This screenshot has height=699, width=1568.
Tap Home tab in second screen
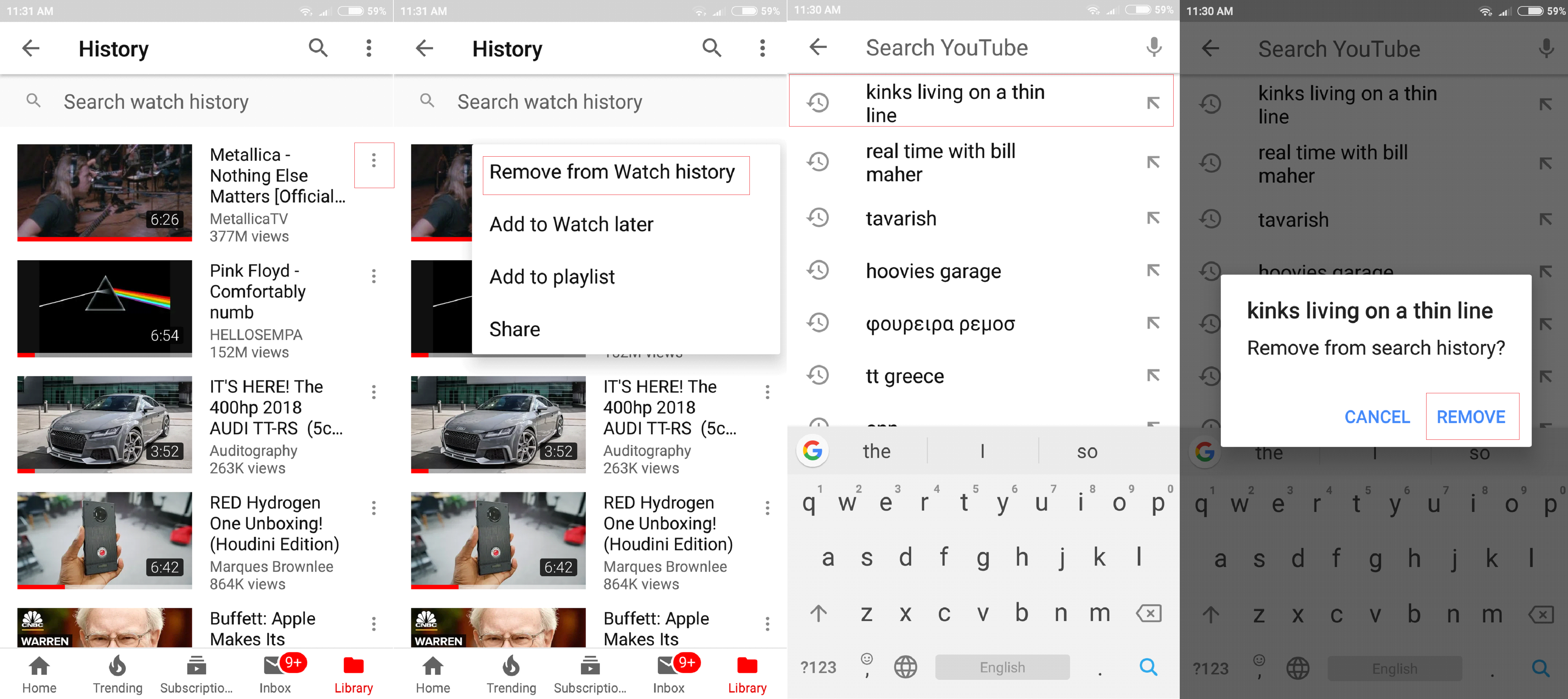(433, 675)
